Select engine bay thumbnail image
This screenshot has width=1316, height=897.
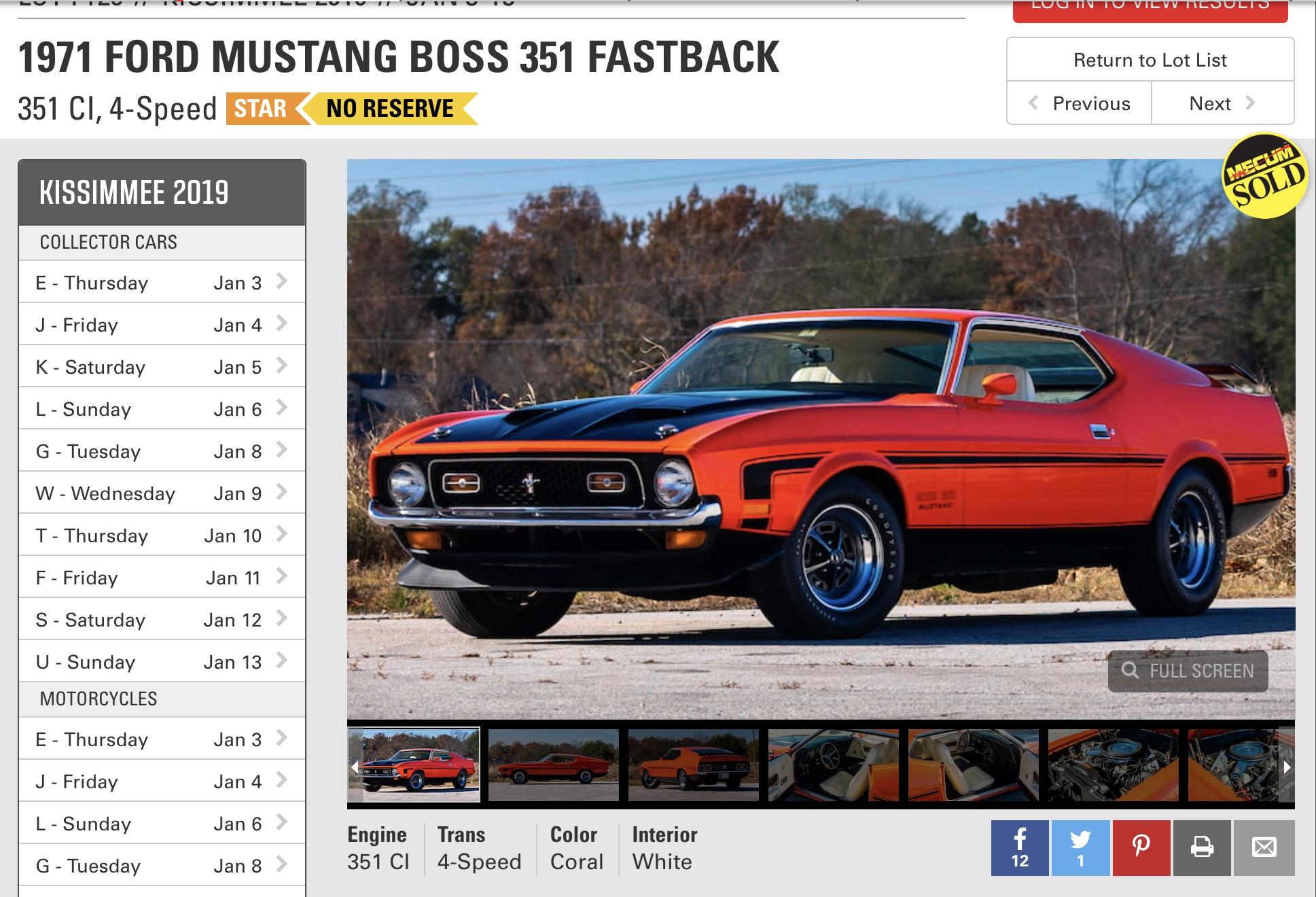click(1113, 766)
